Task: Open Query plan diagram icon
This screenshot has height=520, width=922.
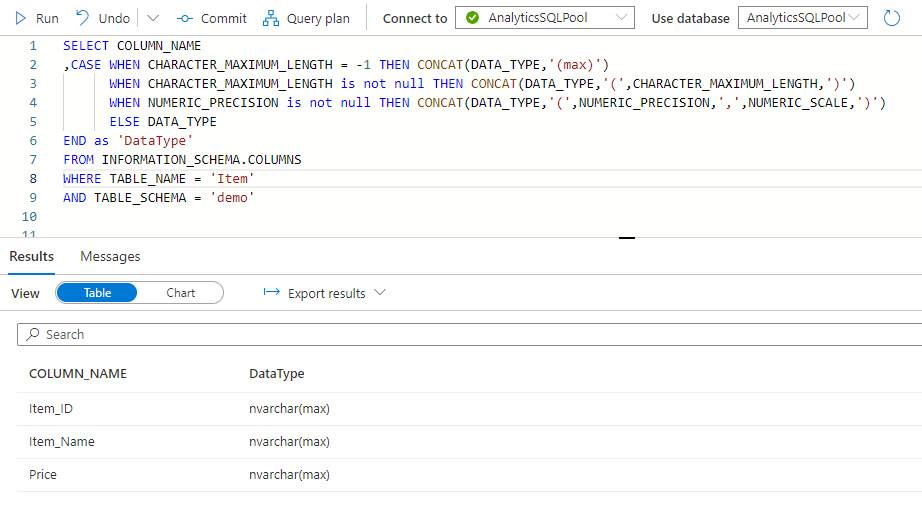Action: (271, 18)
